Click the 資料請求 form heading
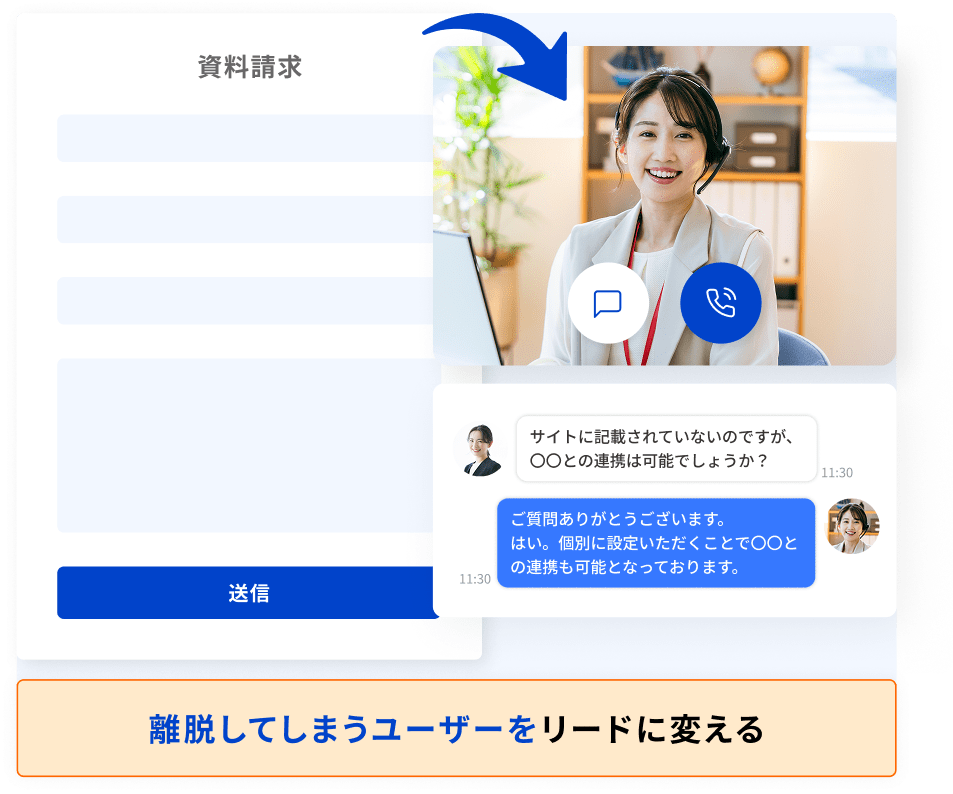The width and height of the screenshot is (953, 794). coord(250,67)
